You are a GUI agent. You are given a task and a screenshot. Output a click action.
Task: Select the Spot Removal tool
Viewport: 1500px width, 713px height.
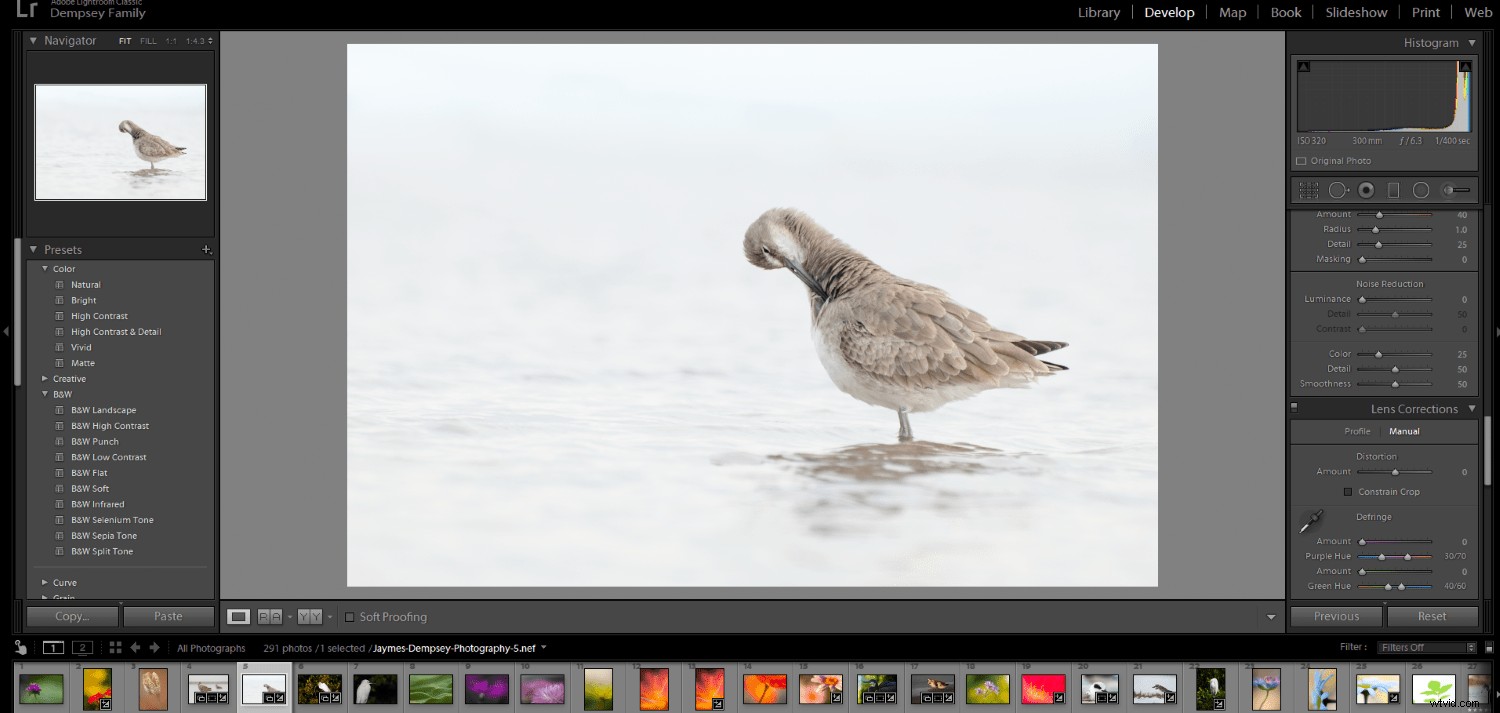(x=1337, y=189)
